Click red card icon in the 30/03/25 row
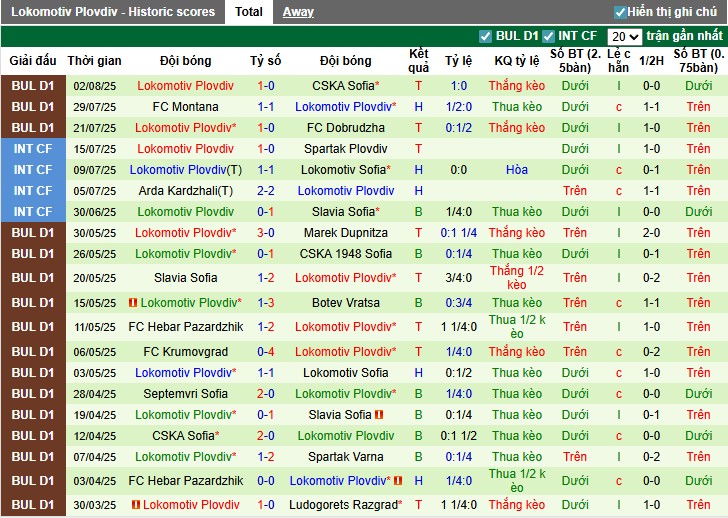728x518 pixels. (x=134, y=505)
